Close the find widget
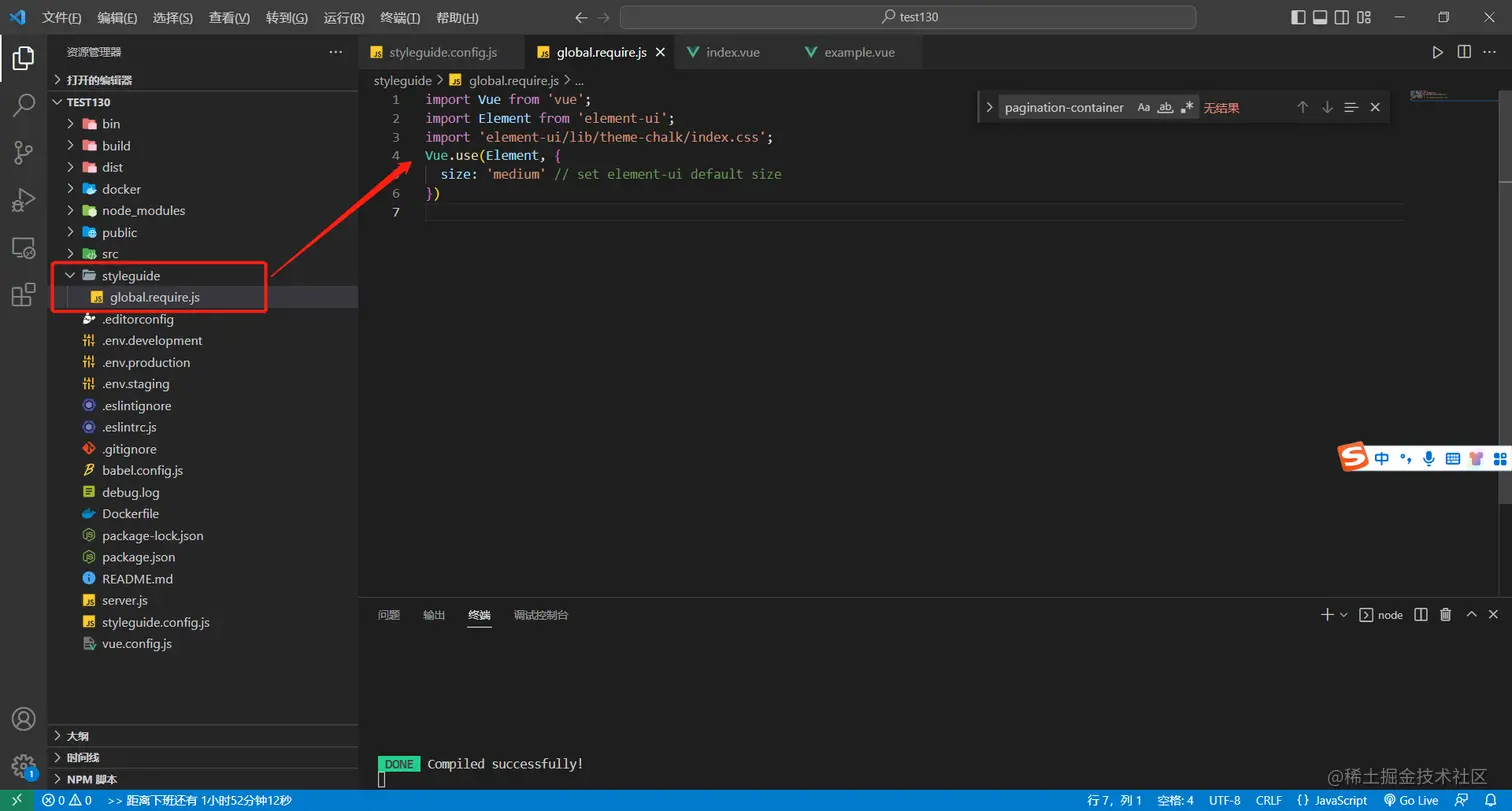This screenshot has height=811, width=1512. point(1375,107)
